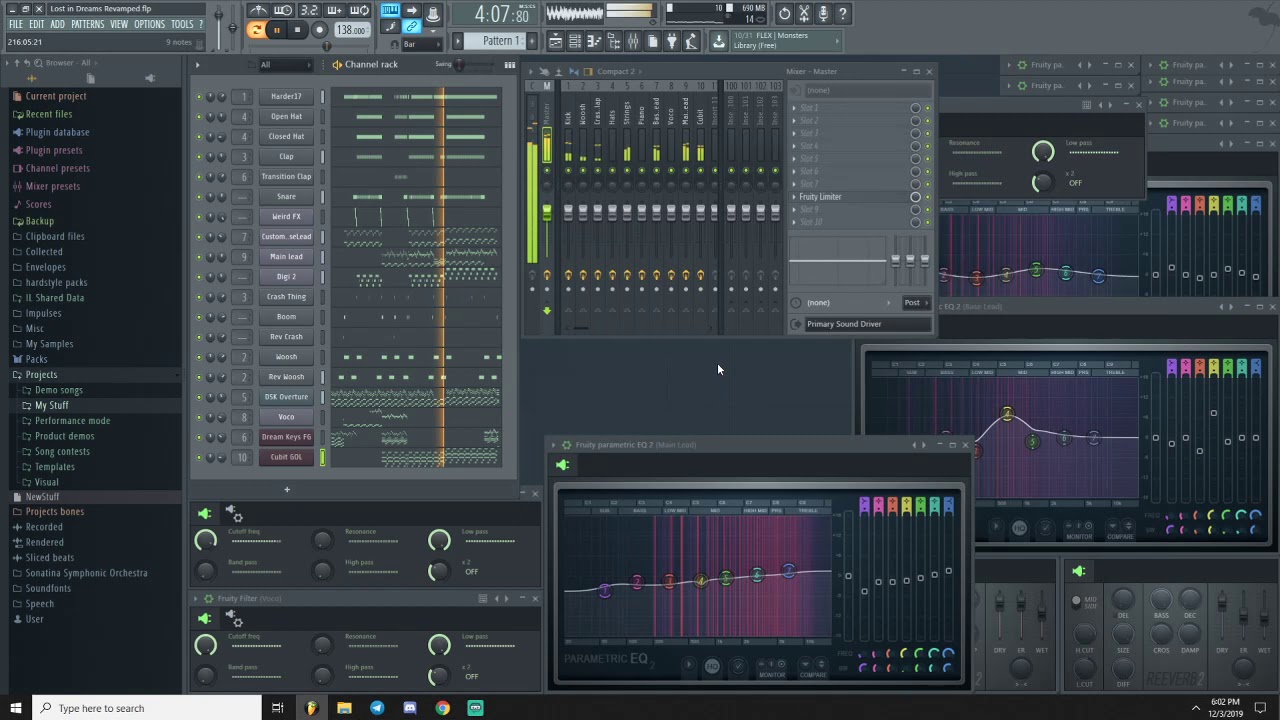Image resolution: width=1280 pixels, height=720 pixels.
Task: Toggle the metronome icon
Action: [258, 11]
